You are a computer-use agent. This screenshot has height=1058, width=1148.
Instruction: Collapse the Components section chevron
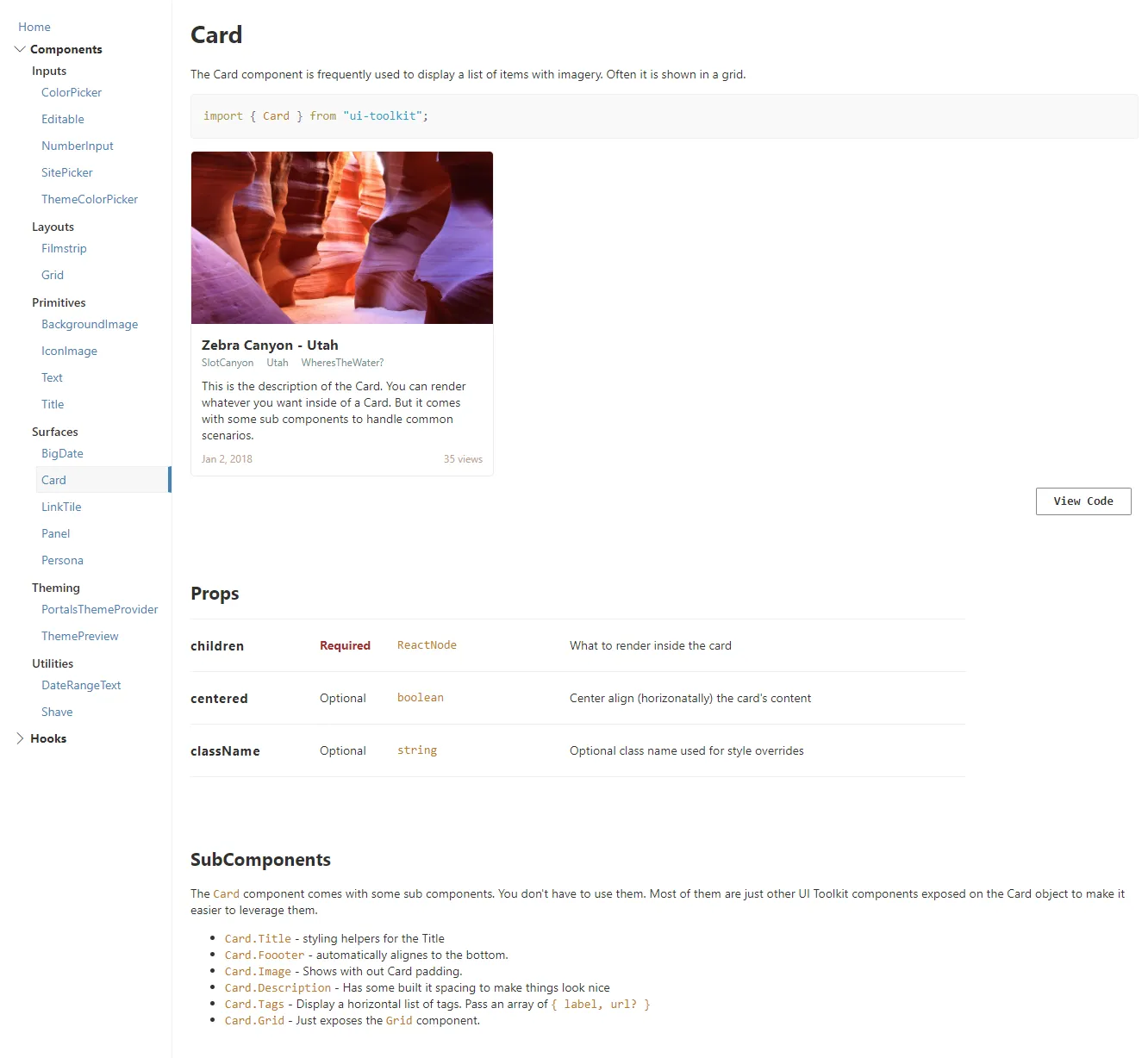click(x=20, y=49)
